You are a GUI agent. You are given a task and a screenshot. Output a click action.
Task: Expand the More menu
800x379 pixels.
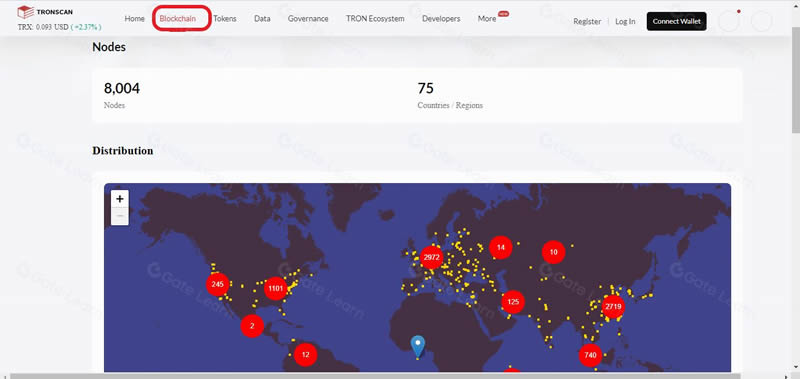(x=487, y=19)
